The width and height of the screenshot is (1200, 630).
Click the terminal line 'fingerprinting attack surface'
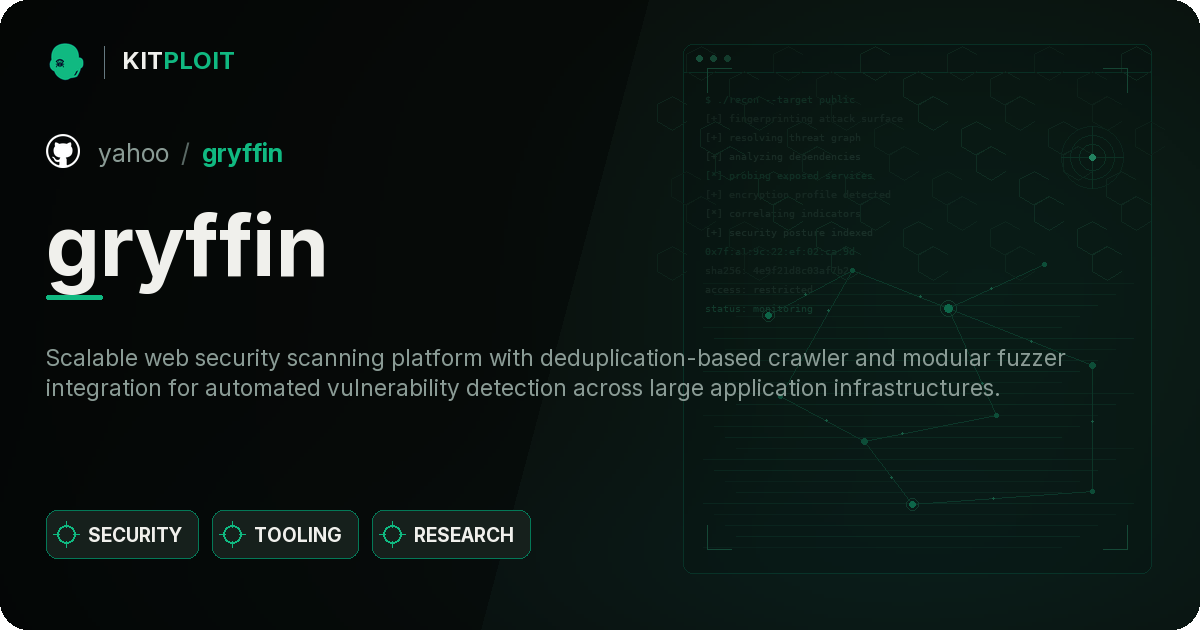click(803, 119)
